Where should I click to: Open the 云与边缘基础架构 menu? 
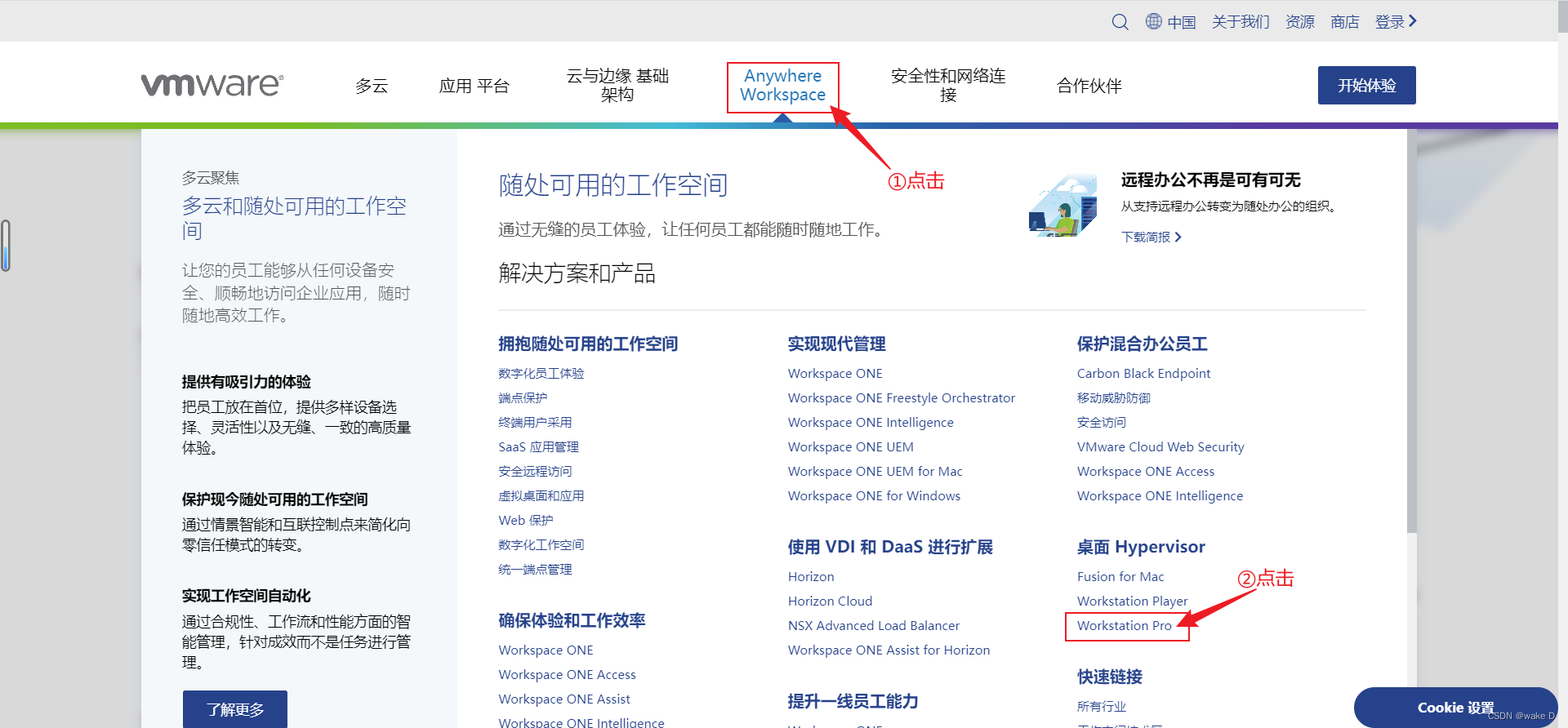pos(617,85)
